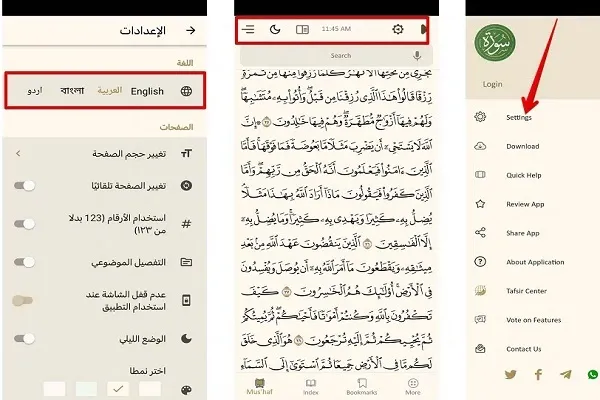Choose the leftmost theme swatch
Image resolution: width=600 pixels, height=400 pixels.
click(x=54, y=389)
